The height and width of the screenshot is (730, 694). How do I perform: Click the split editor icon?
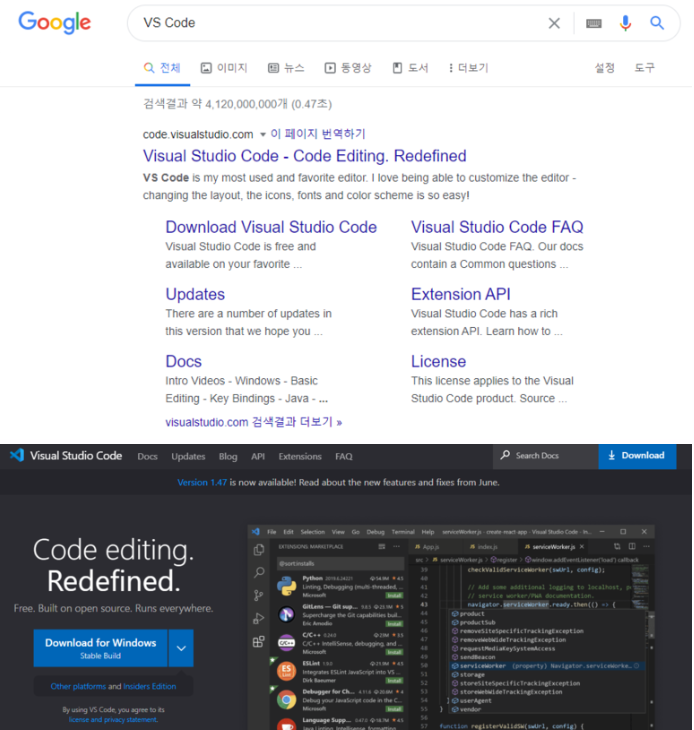(x=632, y=546)
